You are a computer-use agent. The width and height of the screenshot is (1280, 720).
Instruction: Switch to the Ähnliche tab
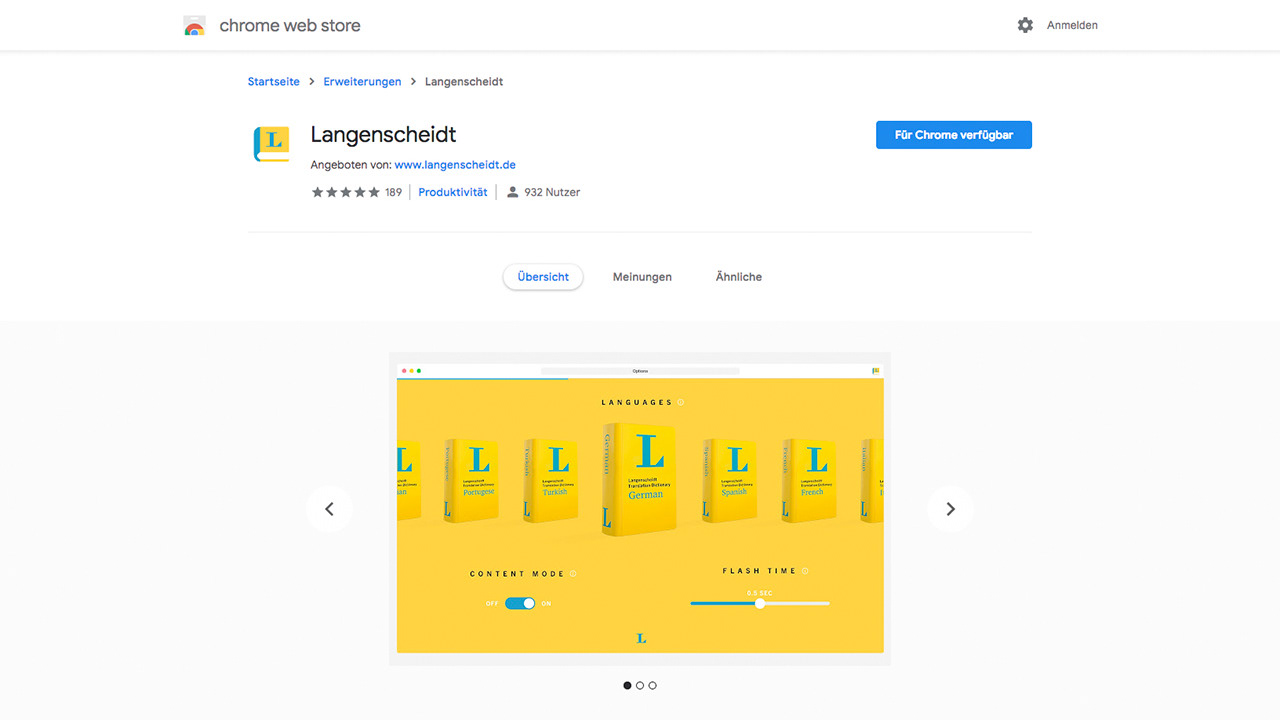point(739,277)
